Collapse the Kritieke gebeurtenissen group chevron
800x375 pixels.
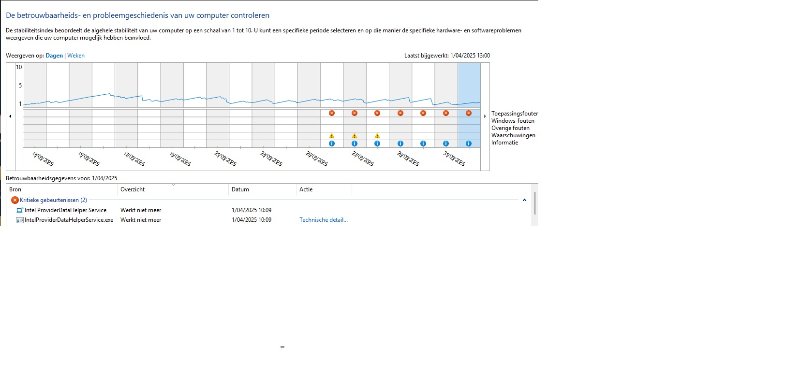pos(524,201)
